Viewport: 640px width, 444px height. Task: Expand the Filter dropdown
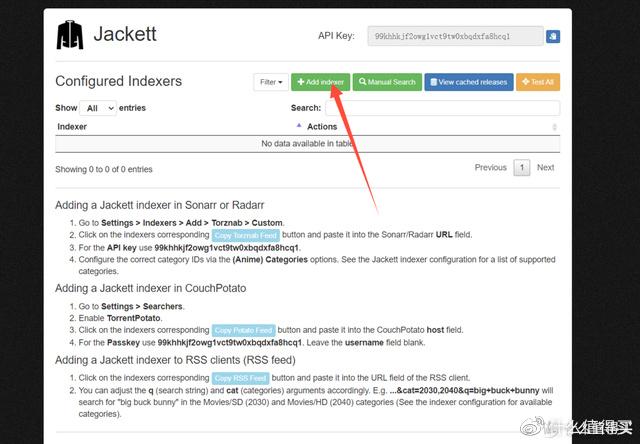tap(270, 82)
